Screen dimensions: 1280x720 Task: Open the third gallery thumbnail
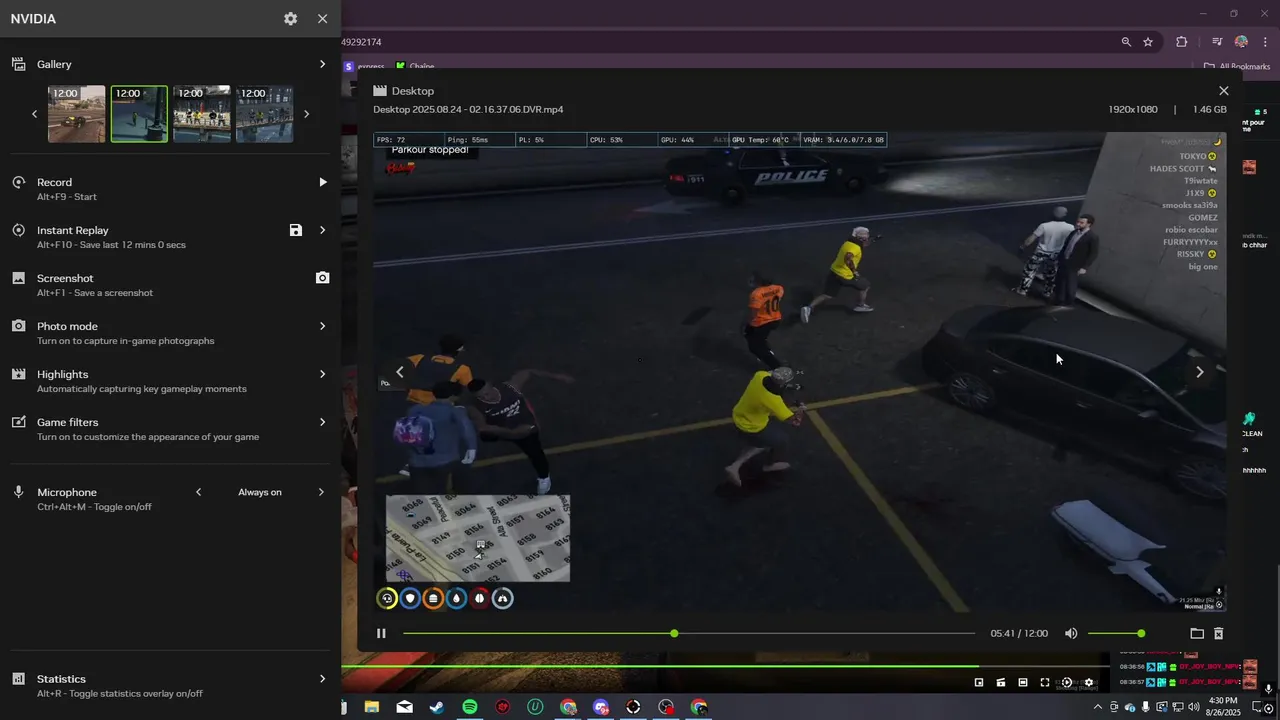[202, 114]
